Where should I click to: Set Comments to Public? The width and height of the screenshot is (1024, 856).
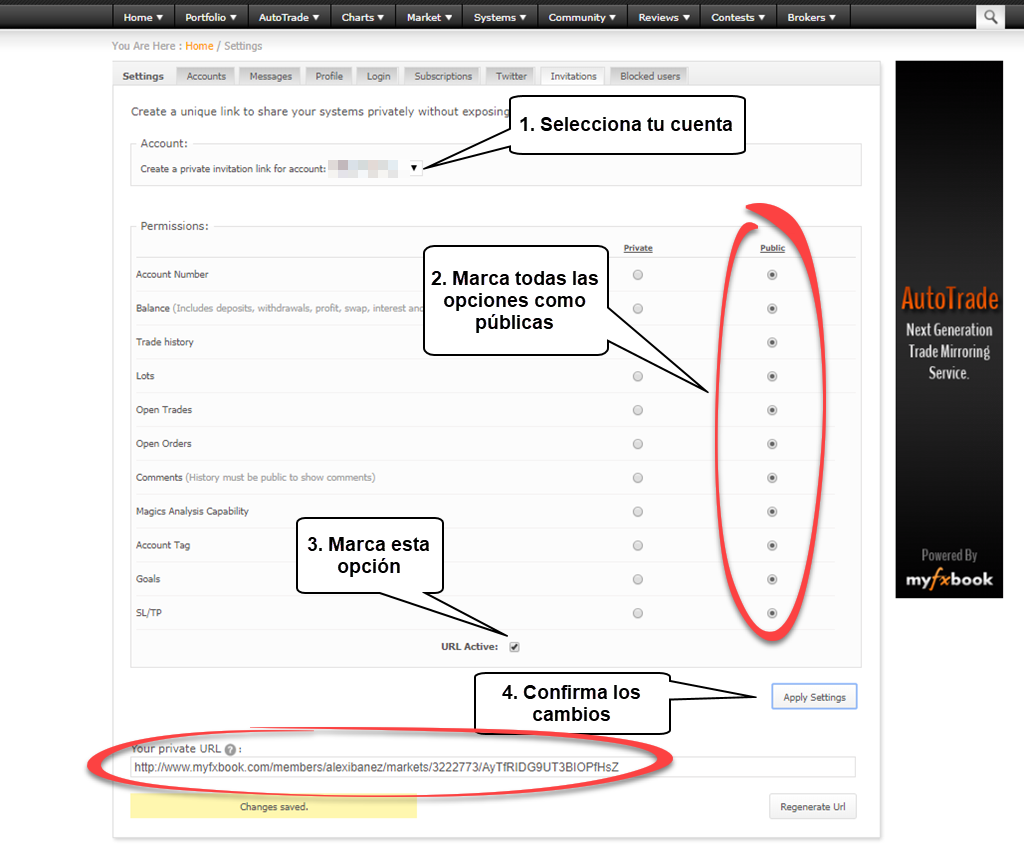(772, 479)
